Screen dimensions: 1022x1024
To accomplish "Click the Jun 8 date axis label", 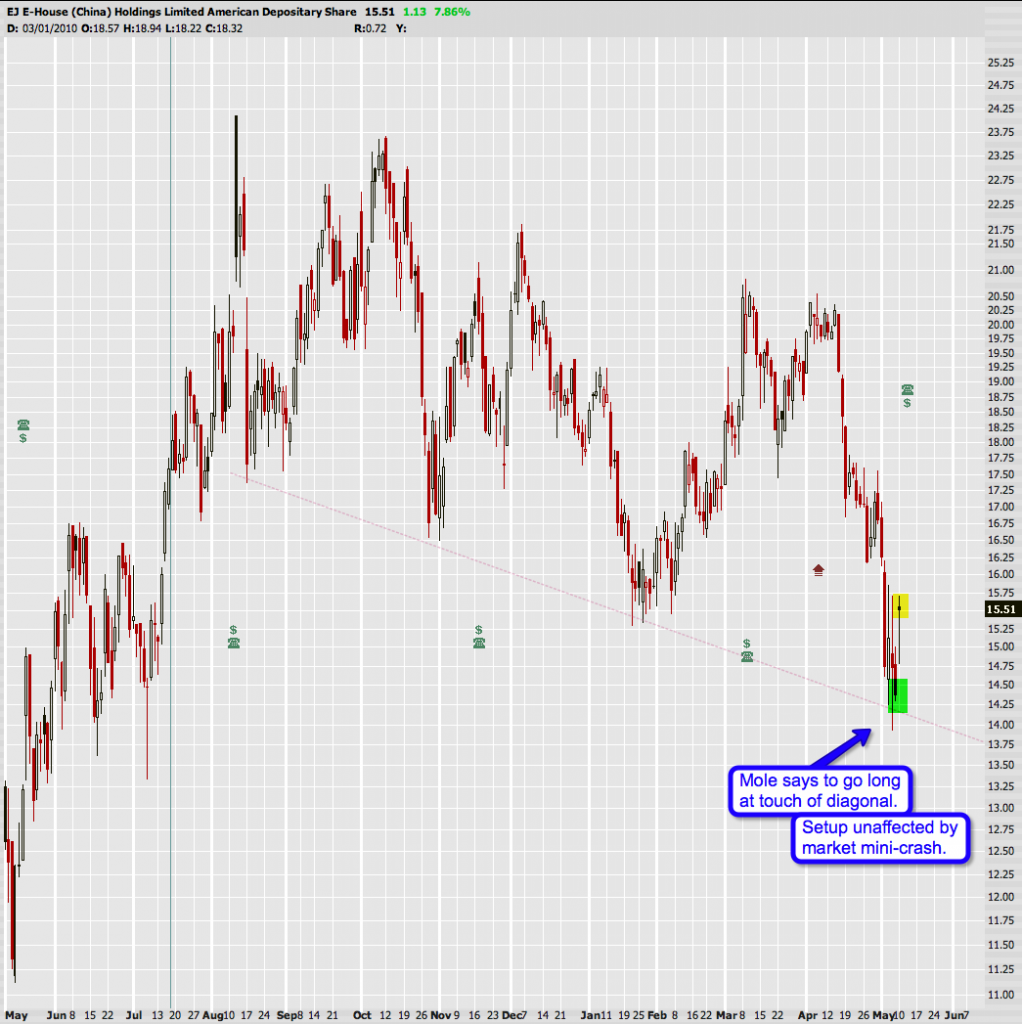I will pyautogui.click(x=61, y=1015).
